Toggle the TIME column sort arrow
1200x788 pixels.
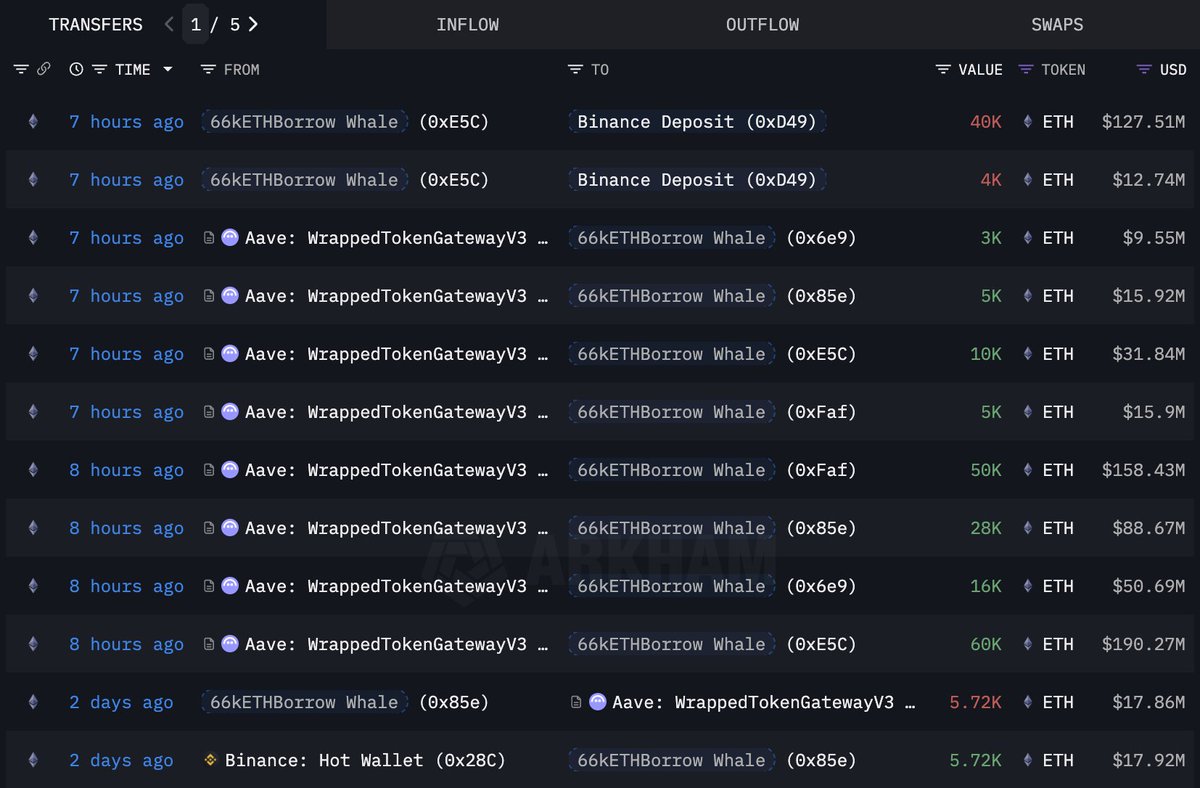pyautogui.click(x=167, y=69)
